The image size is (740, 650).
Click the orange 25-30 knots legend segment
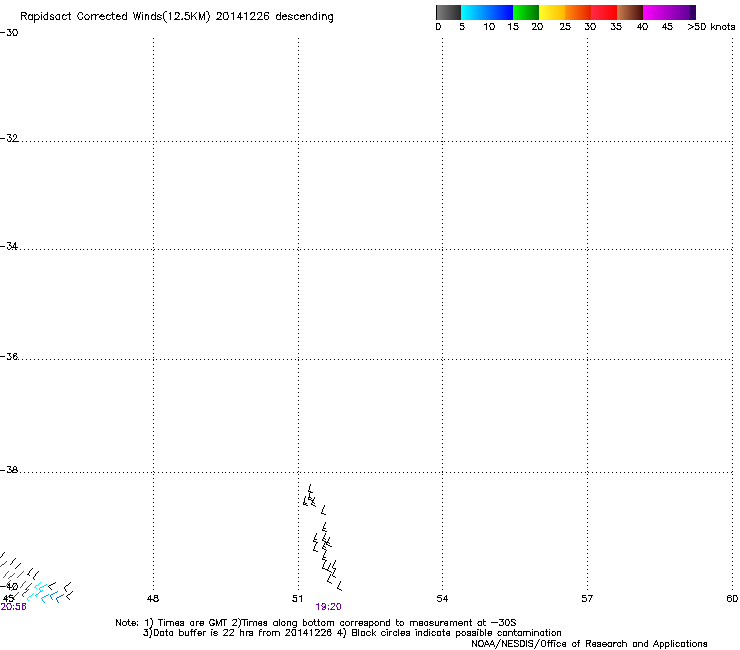pos(578,12)
